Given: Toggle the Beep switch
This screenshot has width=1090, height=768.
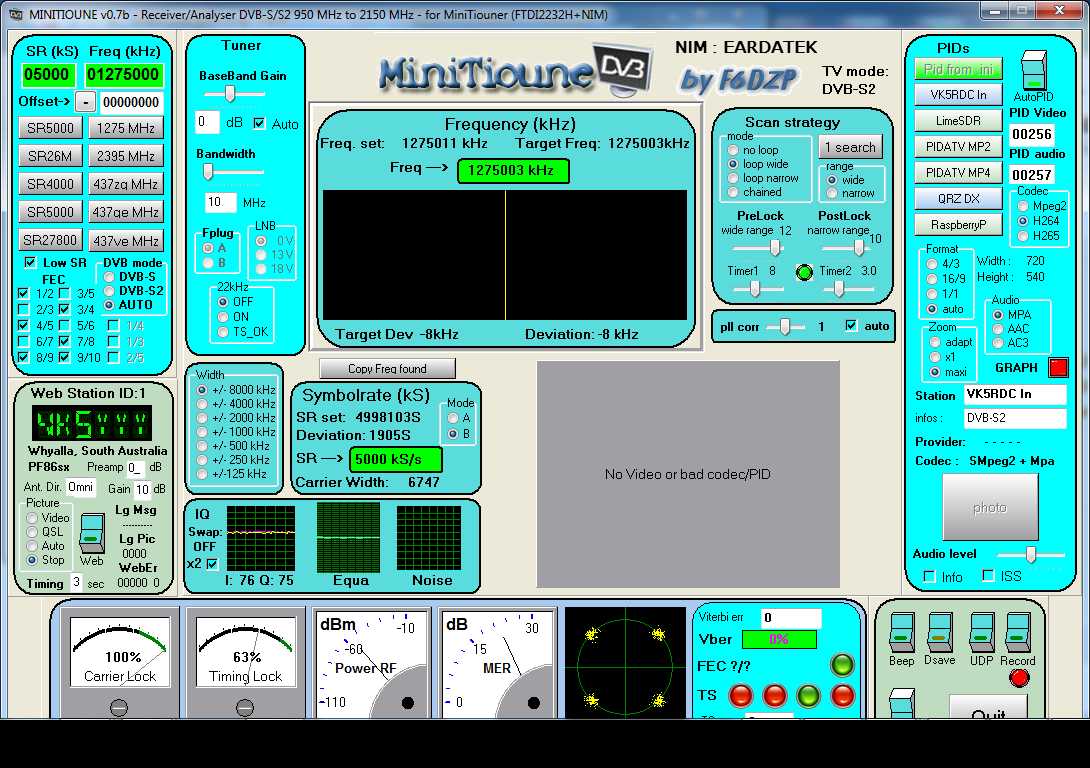Looking at the screenshot, I should [x=902, y=632].
